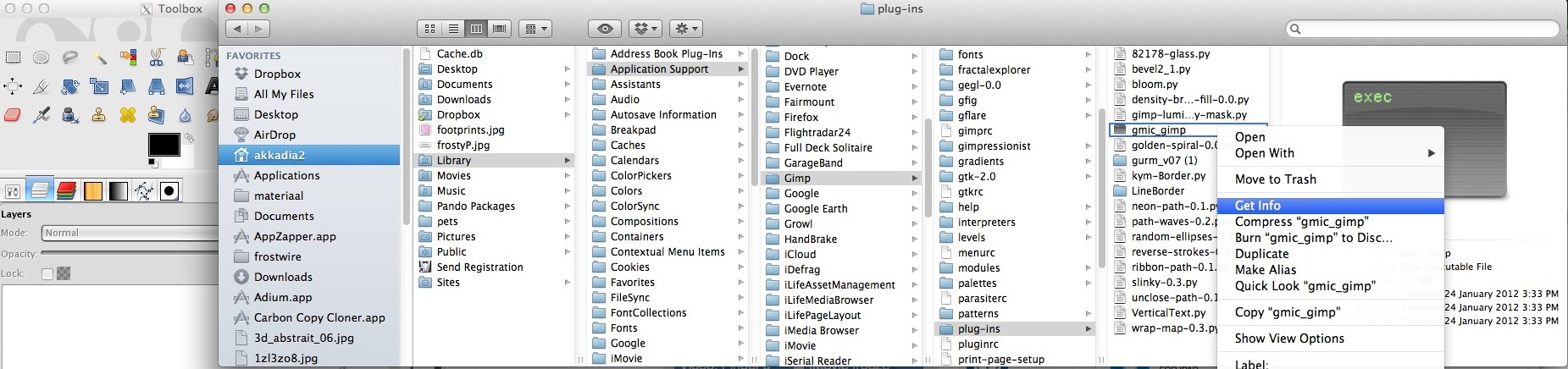Choose Compress "gmic_gimp" menu entry

pyautogui.click(x=1301, y=222)
